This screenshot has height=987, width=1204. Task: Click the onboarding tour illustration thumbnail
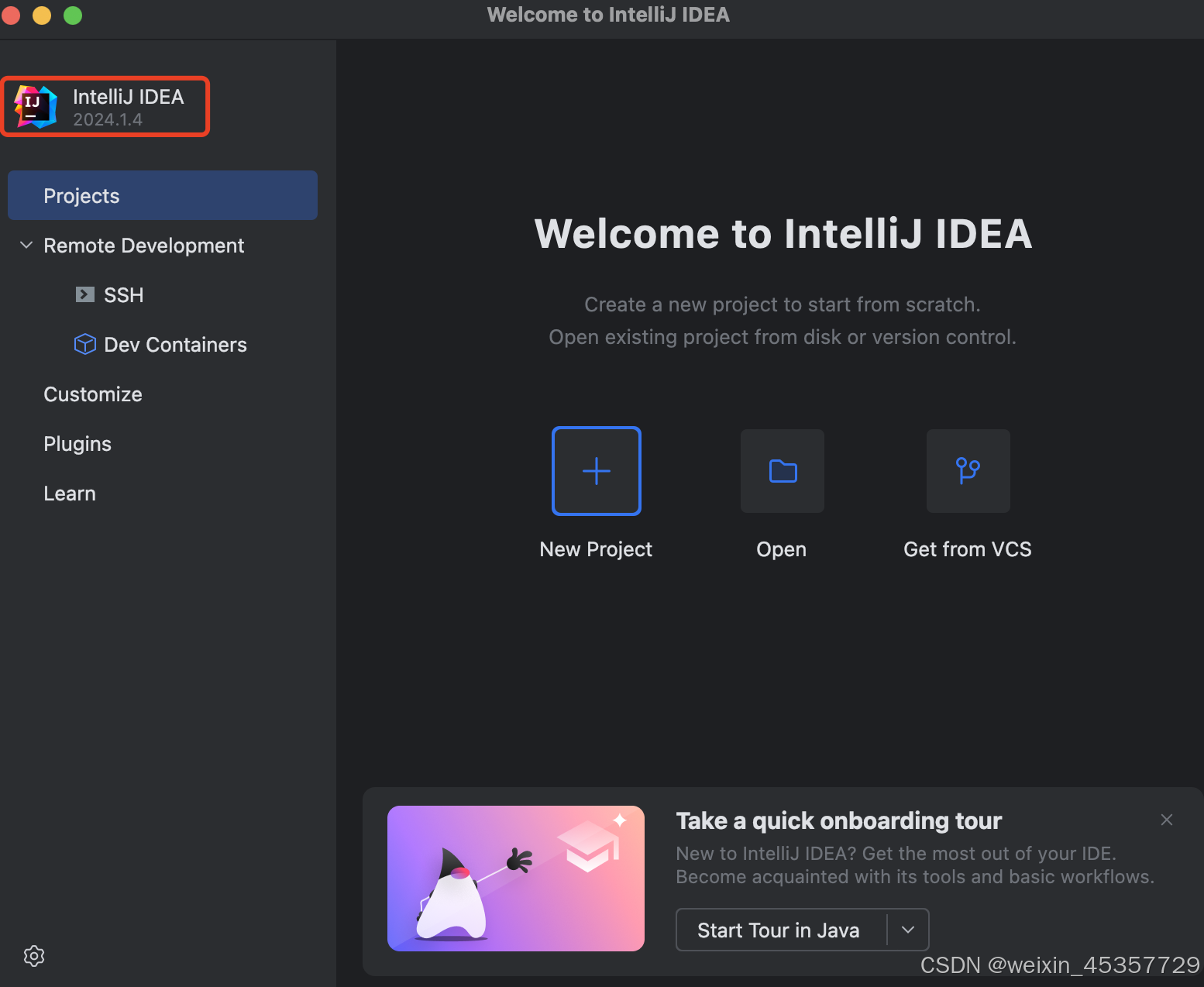tap(515, 878)
